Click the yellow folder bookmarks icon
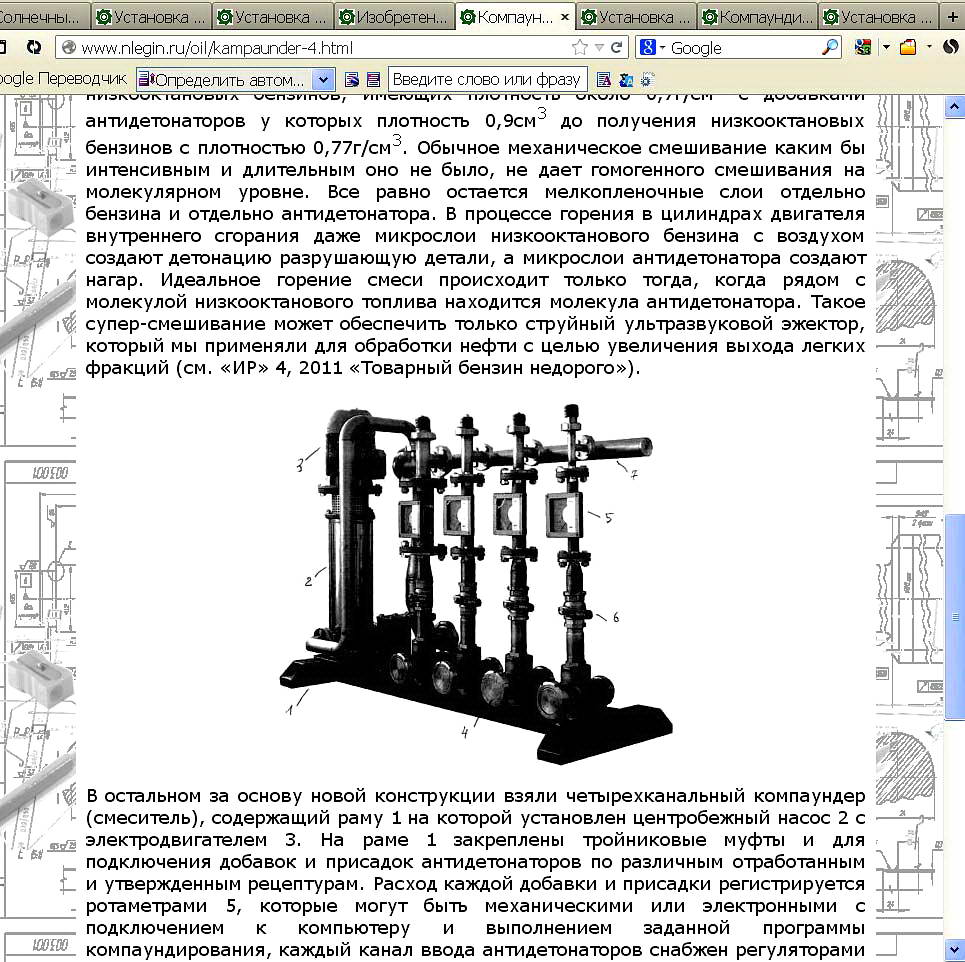The height and width of the screenshot is (962, 965). [908, 47]
